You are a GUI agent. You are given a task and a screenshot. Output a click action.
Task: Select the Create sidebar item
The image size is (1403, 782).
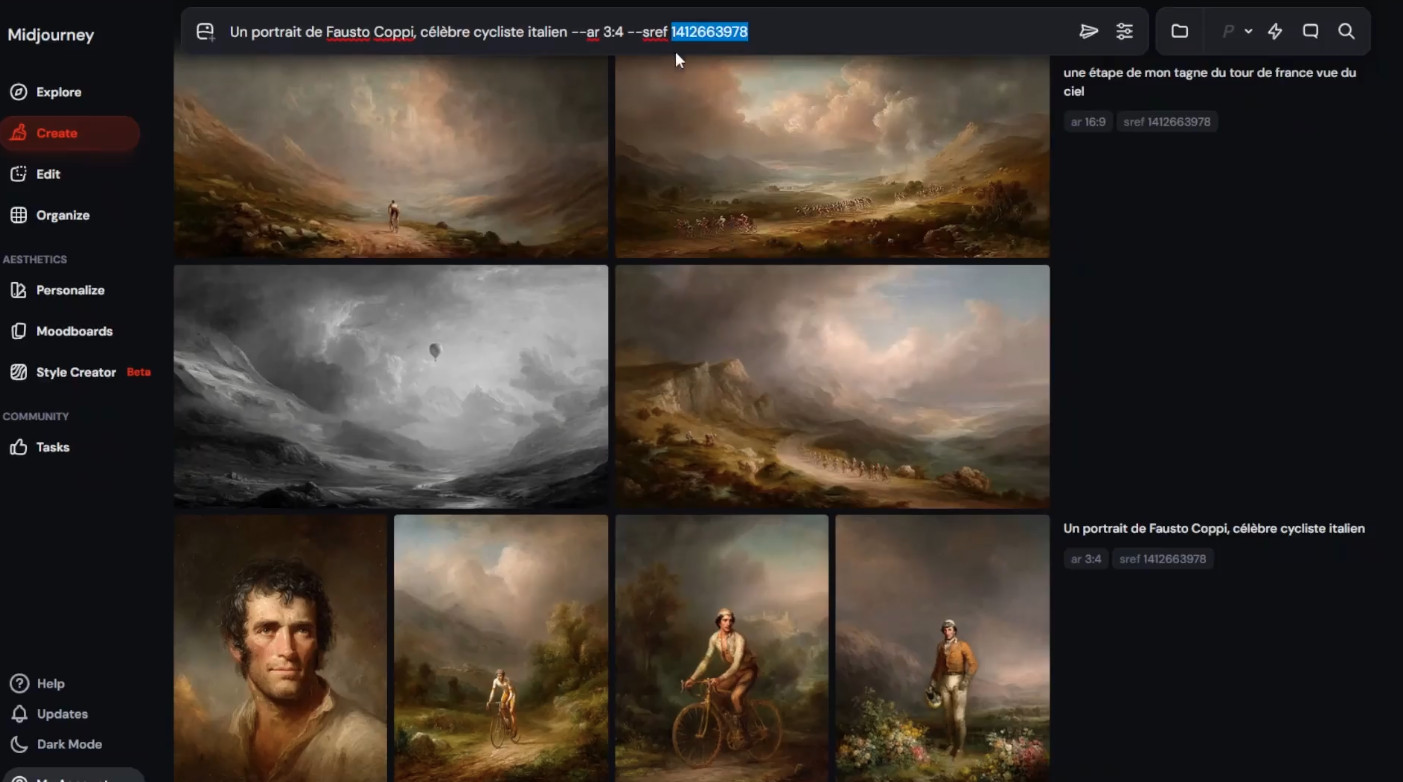point(57,133)
